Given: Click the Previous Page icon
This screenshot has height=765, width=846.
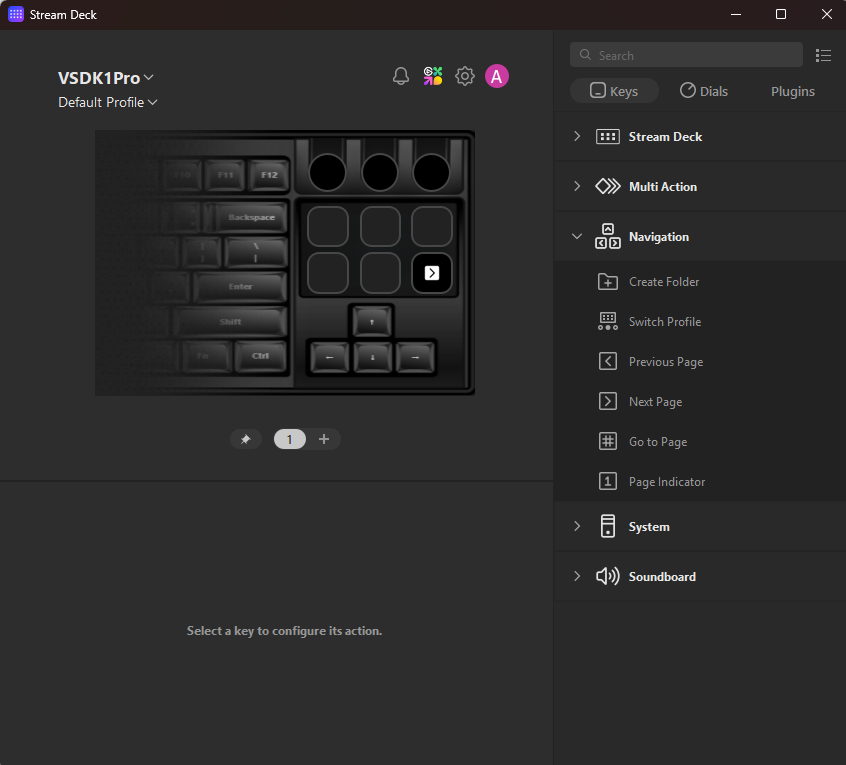Looking at the screenshot, I should pos(608,361).
